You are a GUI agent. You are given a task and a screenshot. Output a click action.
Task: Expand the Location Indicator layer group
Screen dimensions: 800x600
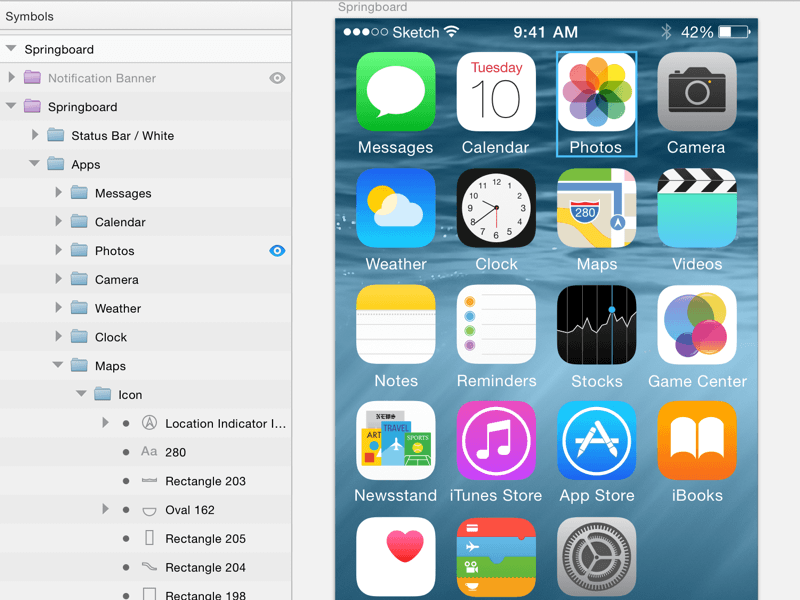pos(105,423)
